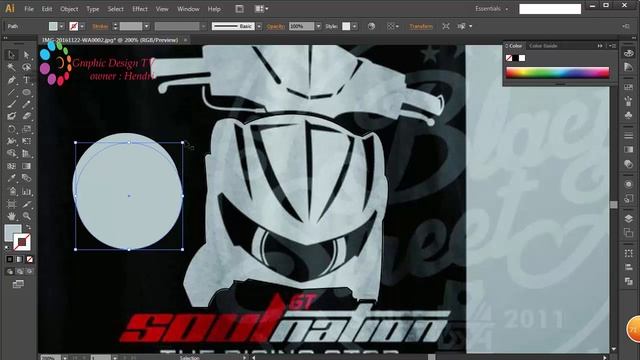Select the Hand tool
The image size is (640, 360).
point(11,216)
